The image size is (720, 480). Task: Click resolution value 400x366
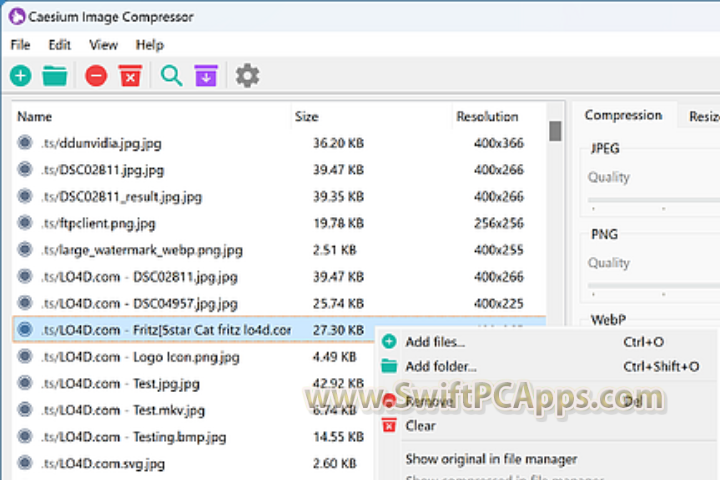(499, 143)
